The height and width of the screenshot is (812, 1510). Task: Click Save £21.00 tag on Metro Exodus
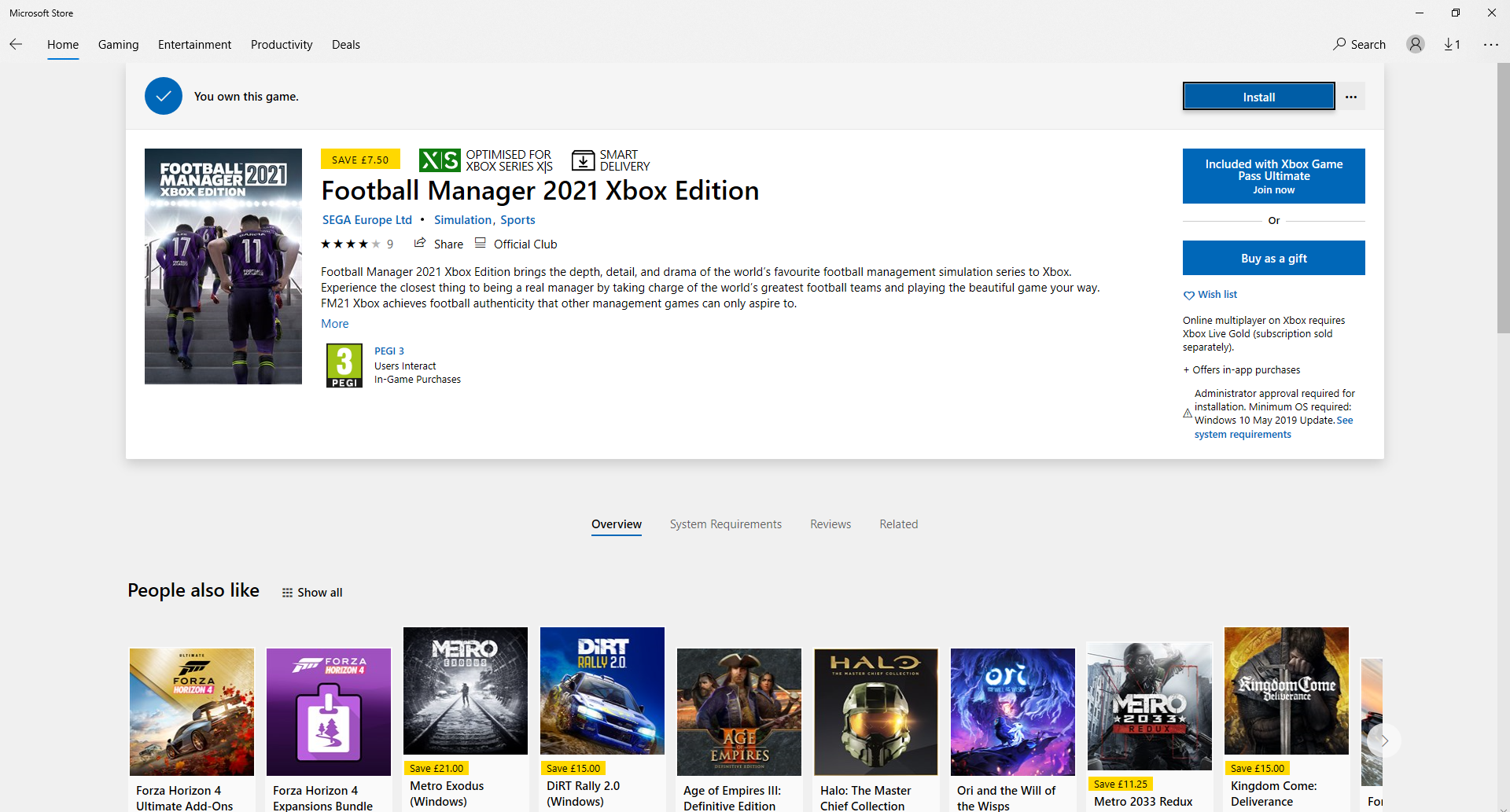(436, 768)
